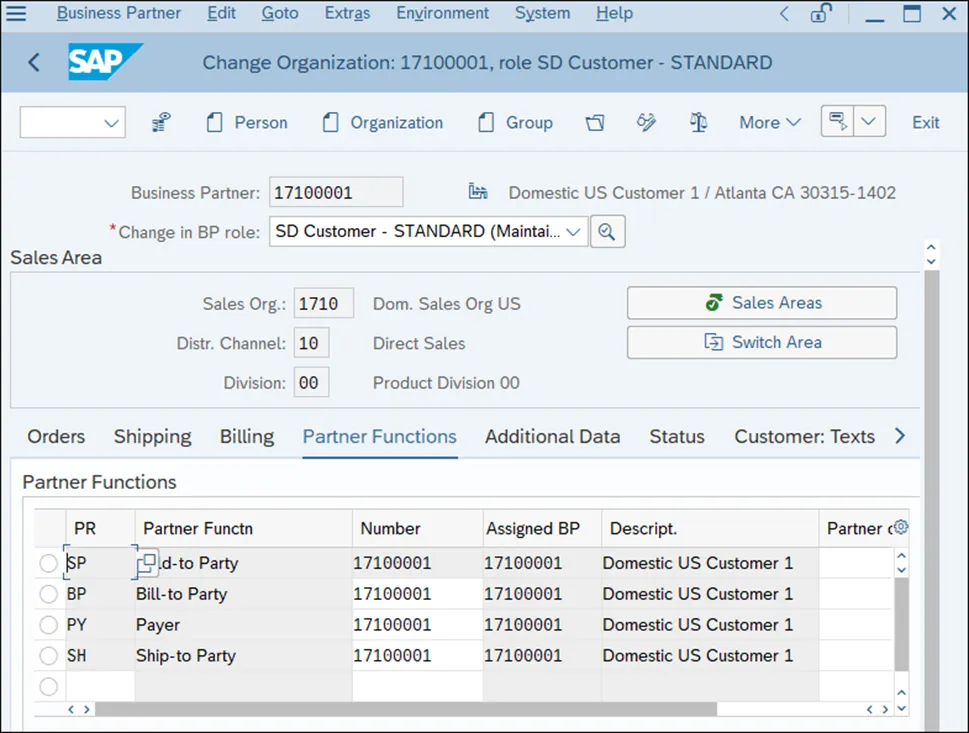Screen dimensions: 969x733
Task: Click the Payer partner function cell
Action: [243, 625]
